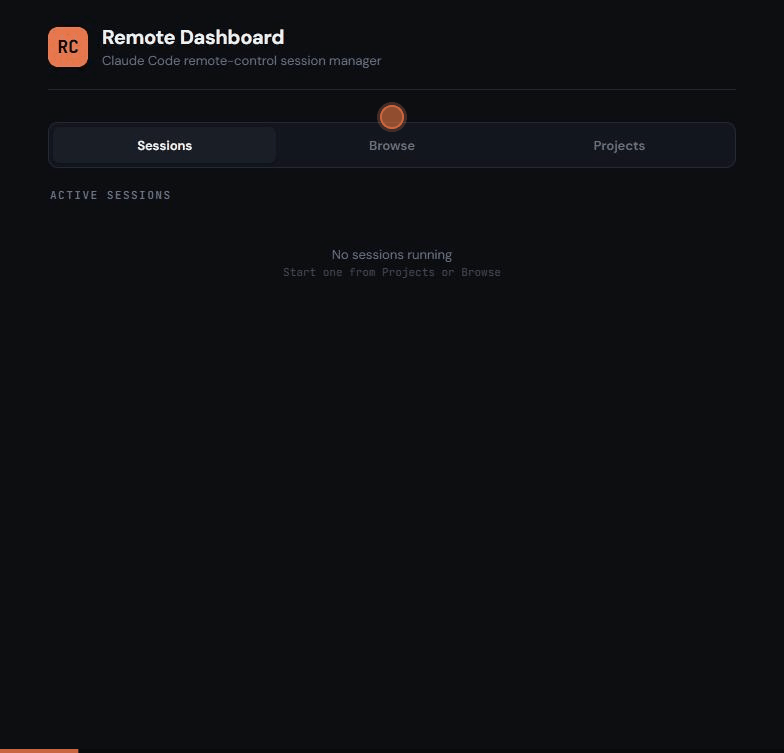The width and height of the screenshot is (784, 753).
Task: Click the word "running" in the empty message
Action: (430, 255)
